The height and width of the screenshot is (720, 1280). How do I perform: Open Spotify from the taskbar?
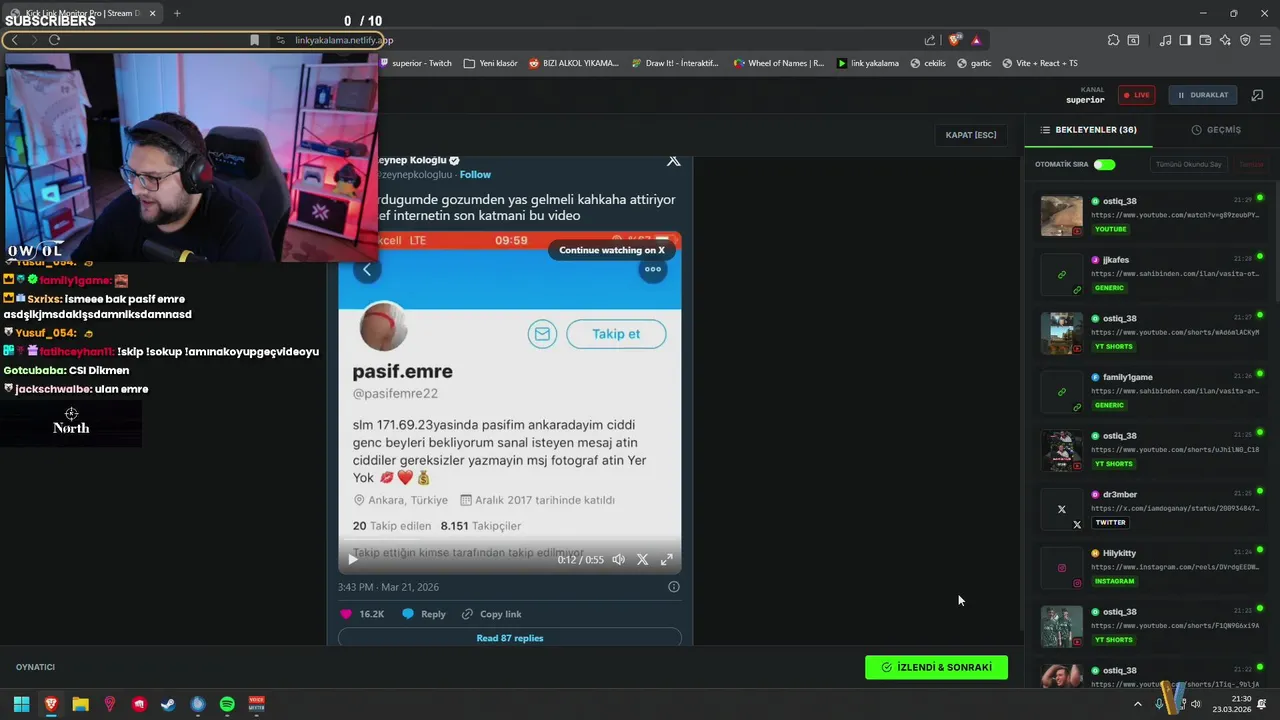(x=227, y=704)
